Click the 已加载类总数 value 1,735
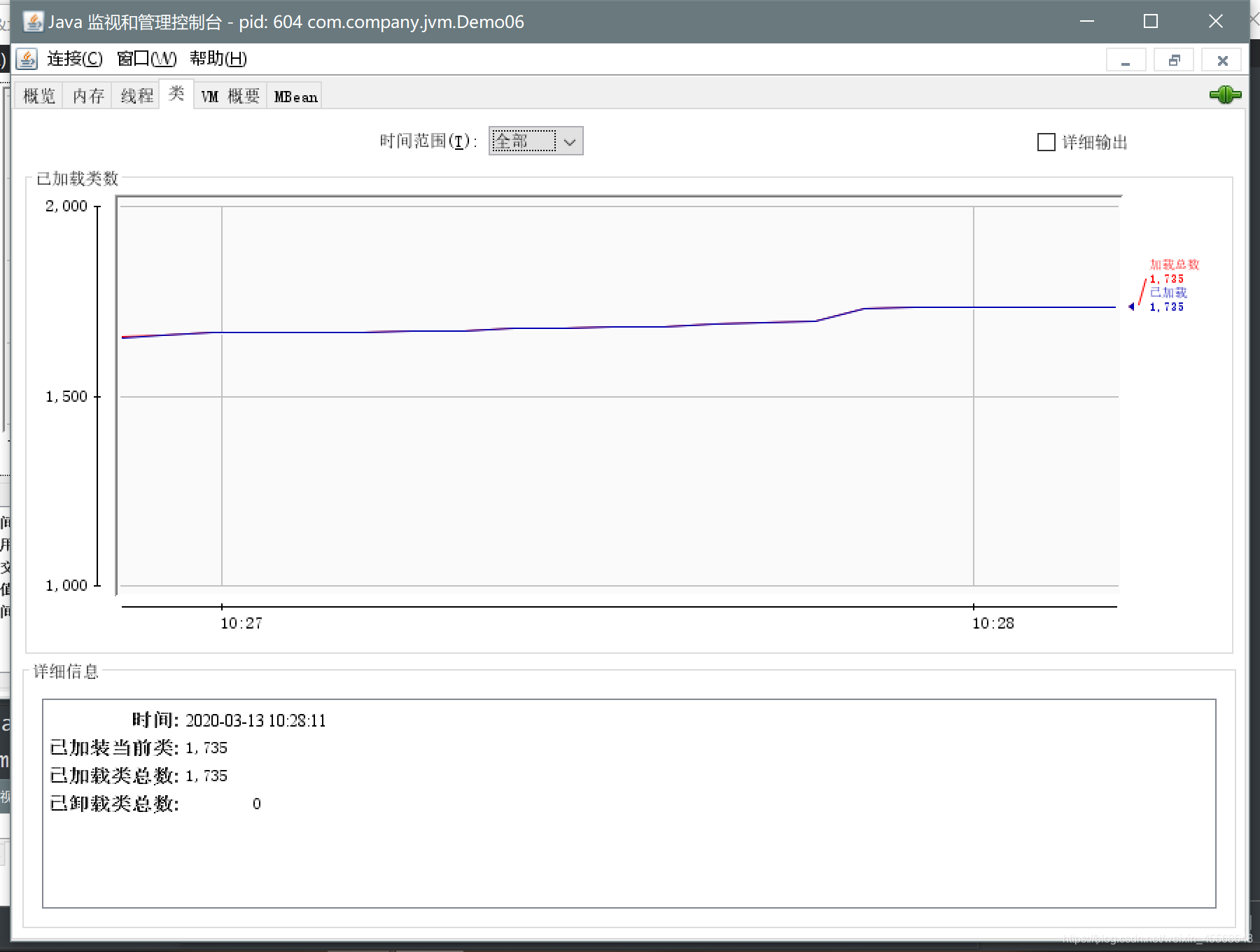 (x=206, y=776)
